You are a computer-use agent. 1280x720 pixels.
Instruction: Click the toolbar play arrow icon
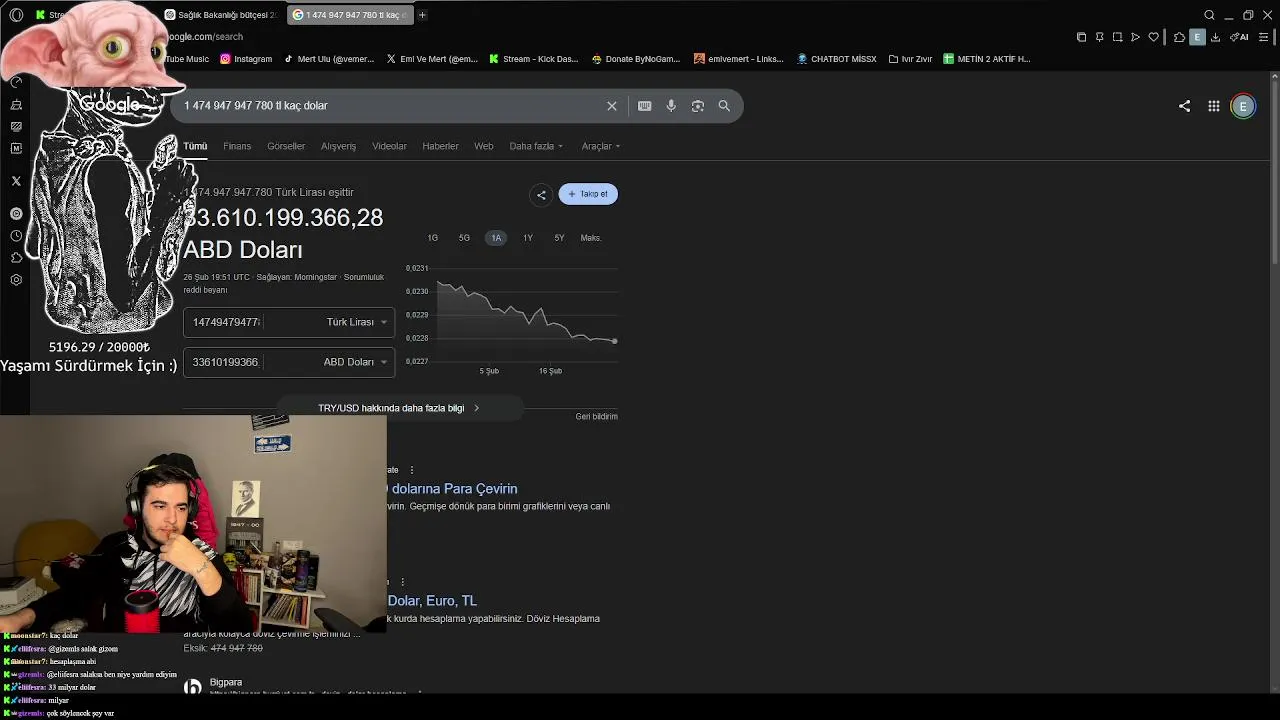pos(1135,37)
